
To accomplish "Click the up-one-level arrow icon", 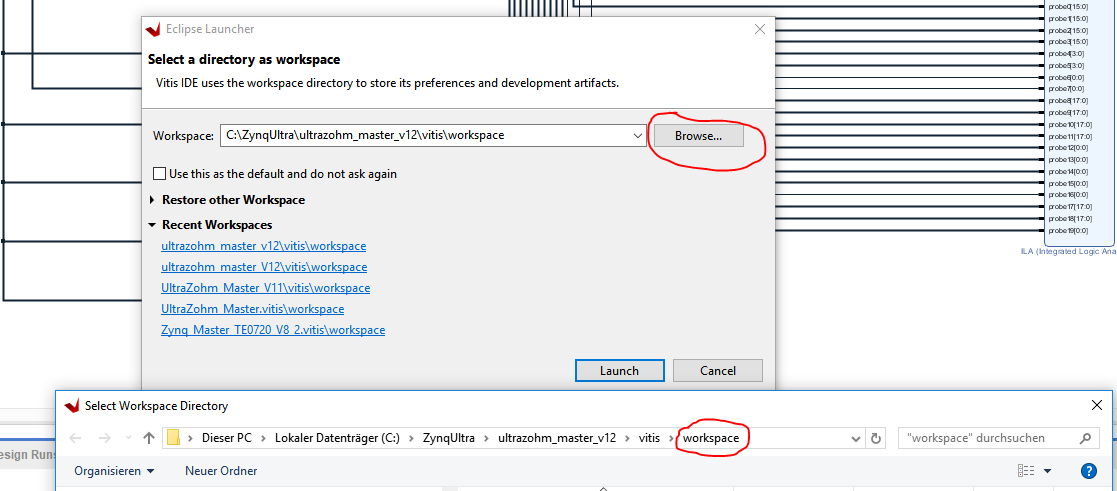I will tap(149, 438).
